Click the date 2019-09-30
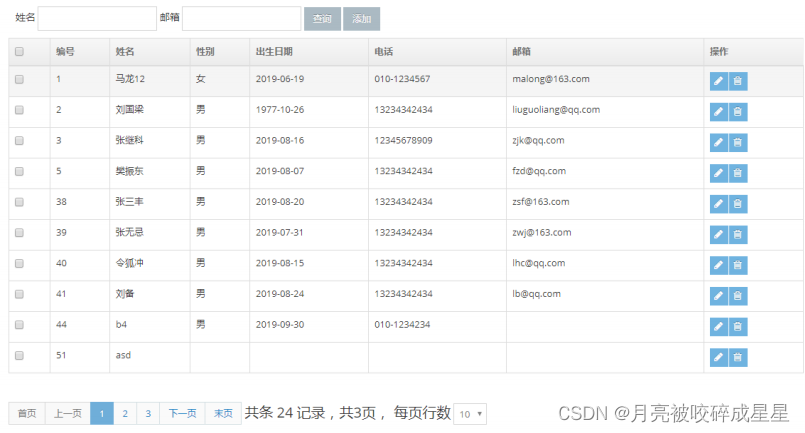This screenshot has height=433, width=805. pos(280,325)
